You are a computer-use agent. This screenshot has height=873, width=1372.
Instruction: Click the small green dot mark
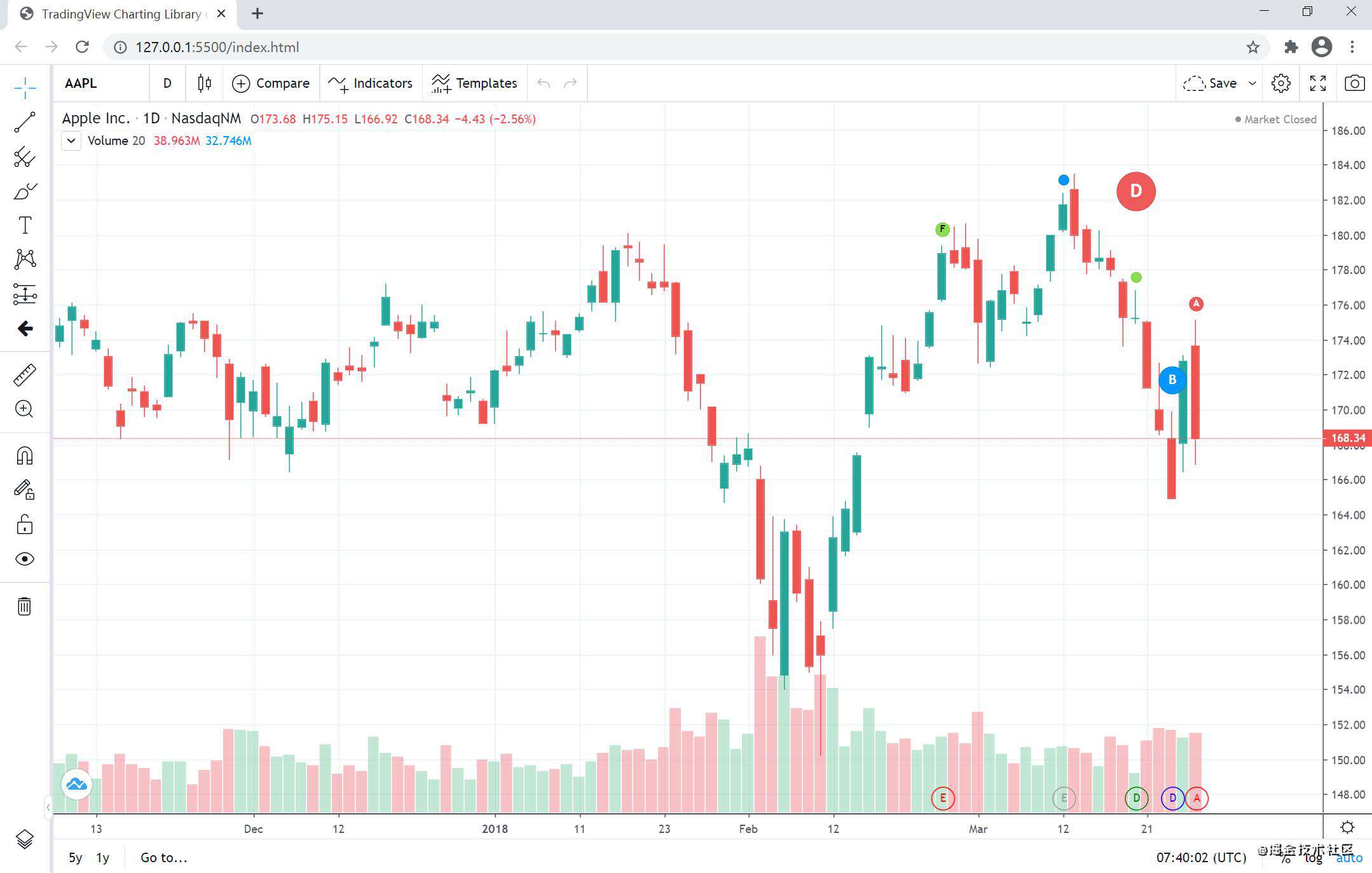coord(1136,277)
